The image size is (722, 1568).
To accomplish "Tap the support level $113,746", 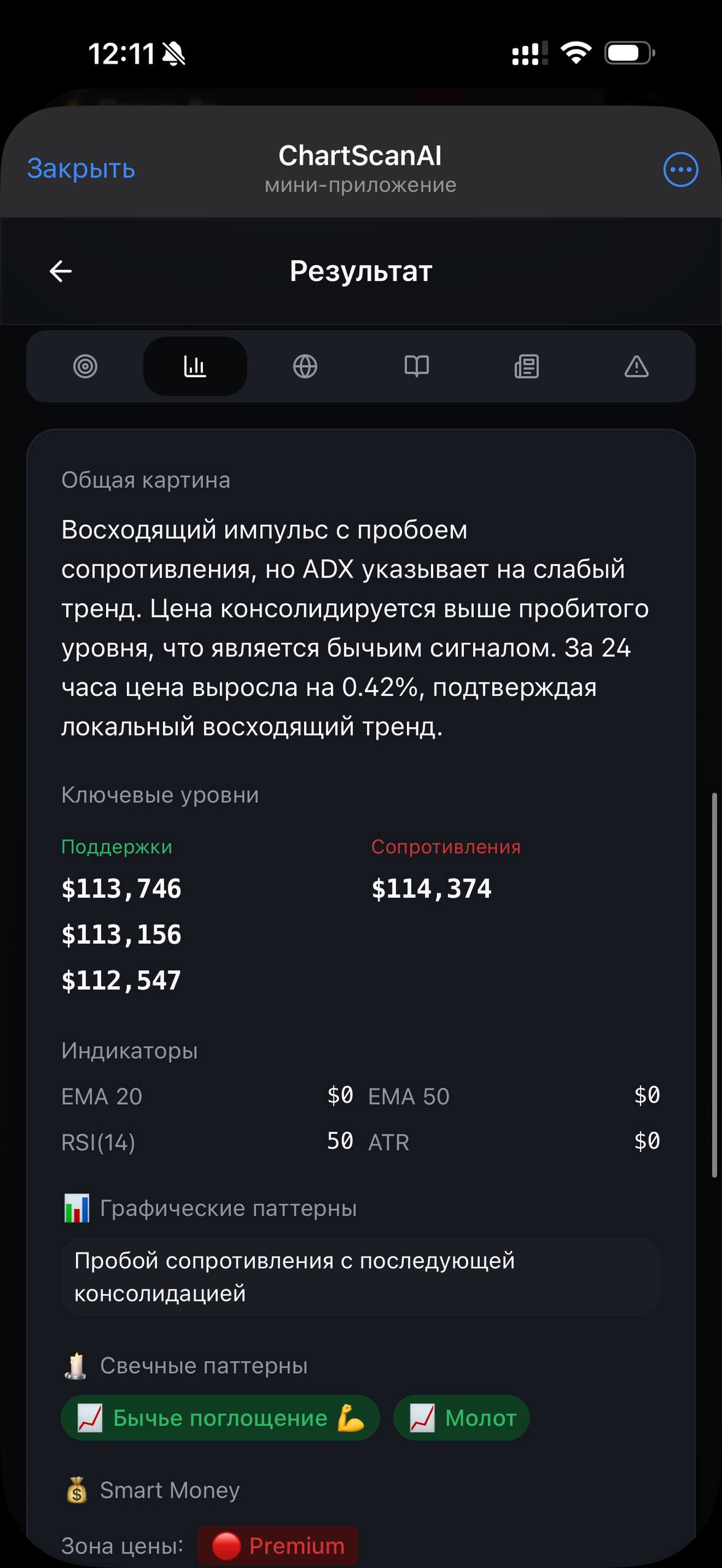I will (x=121, y=889).
